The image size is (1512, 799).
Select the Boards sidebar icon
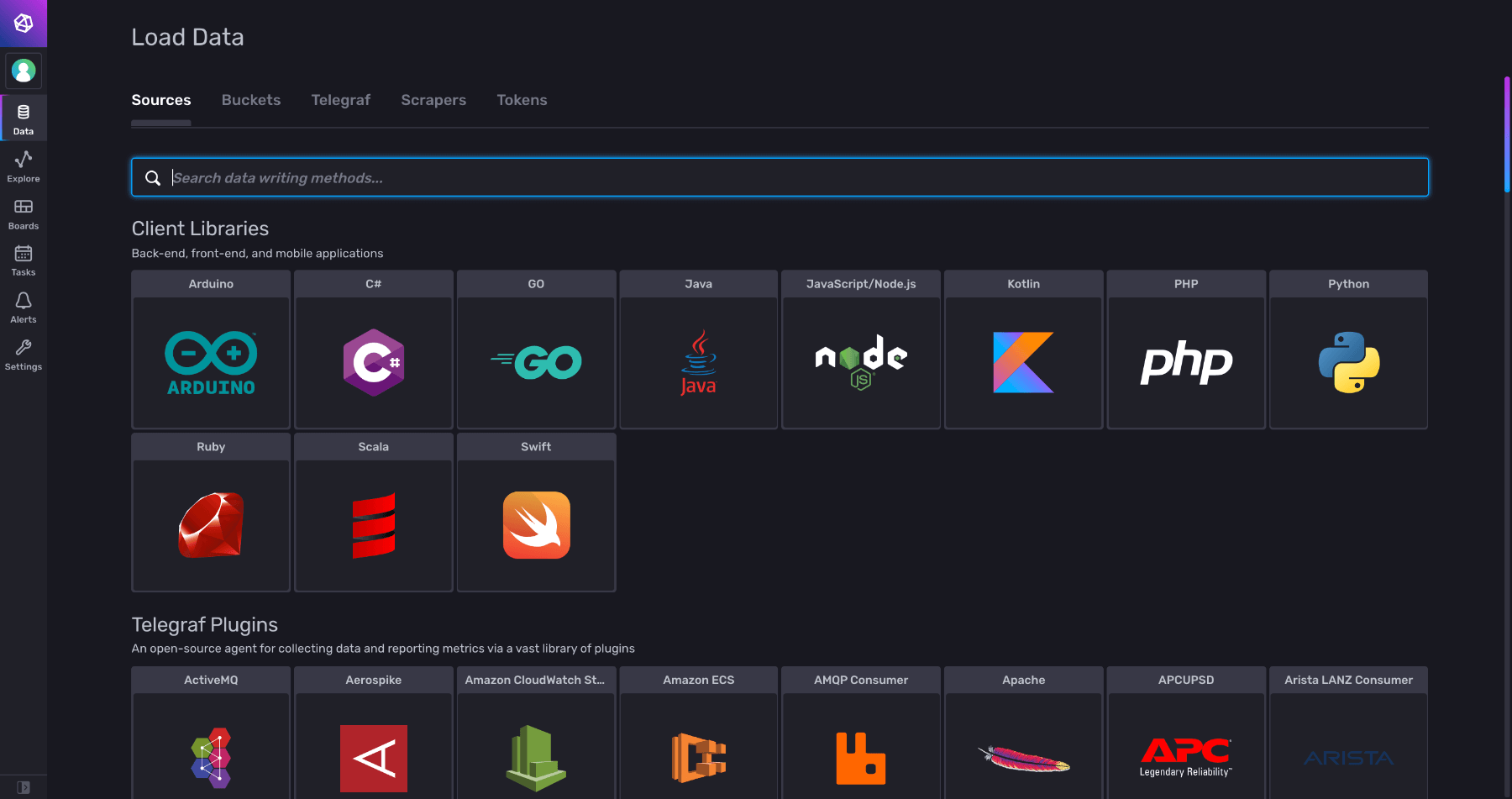point(23,212)
